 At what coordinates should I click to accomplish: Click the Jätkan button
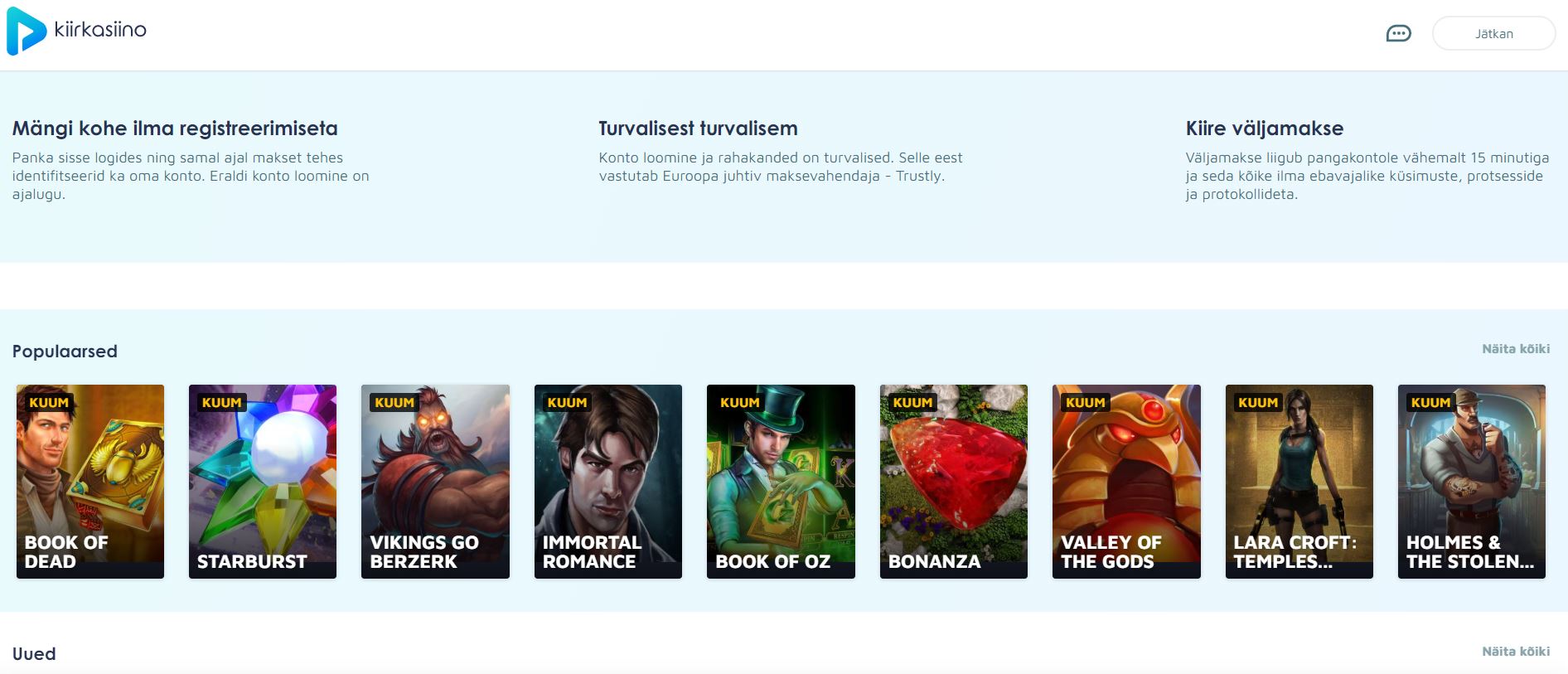click(x=1493, y=34)
